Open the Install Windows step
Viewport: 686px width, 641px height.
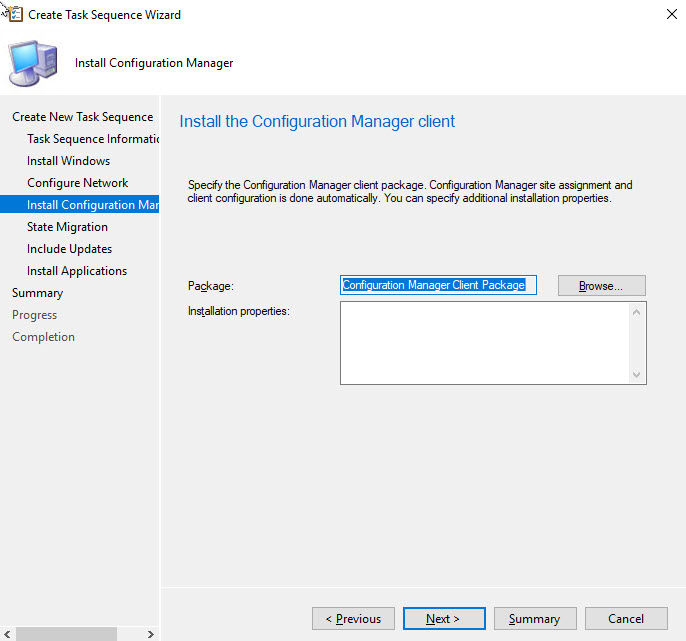pos(68,161)
